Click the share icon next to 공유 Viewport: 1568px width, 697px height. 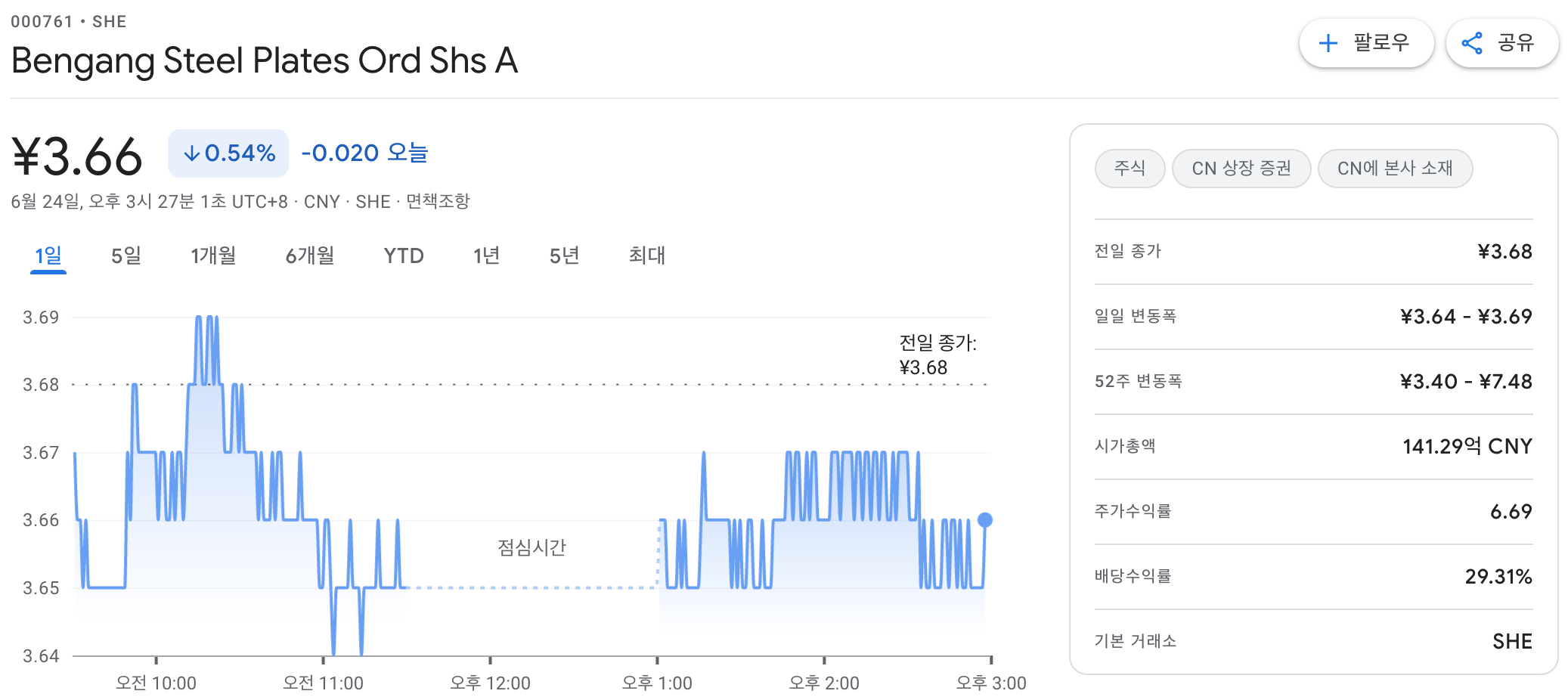[1472, 43]
